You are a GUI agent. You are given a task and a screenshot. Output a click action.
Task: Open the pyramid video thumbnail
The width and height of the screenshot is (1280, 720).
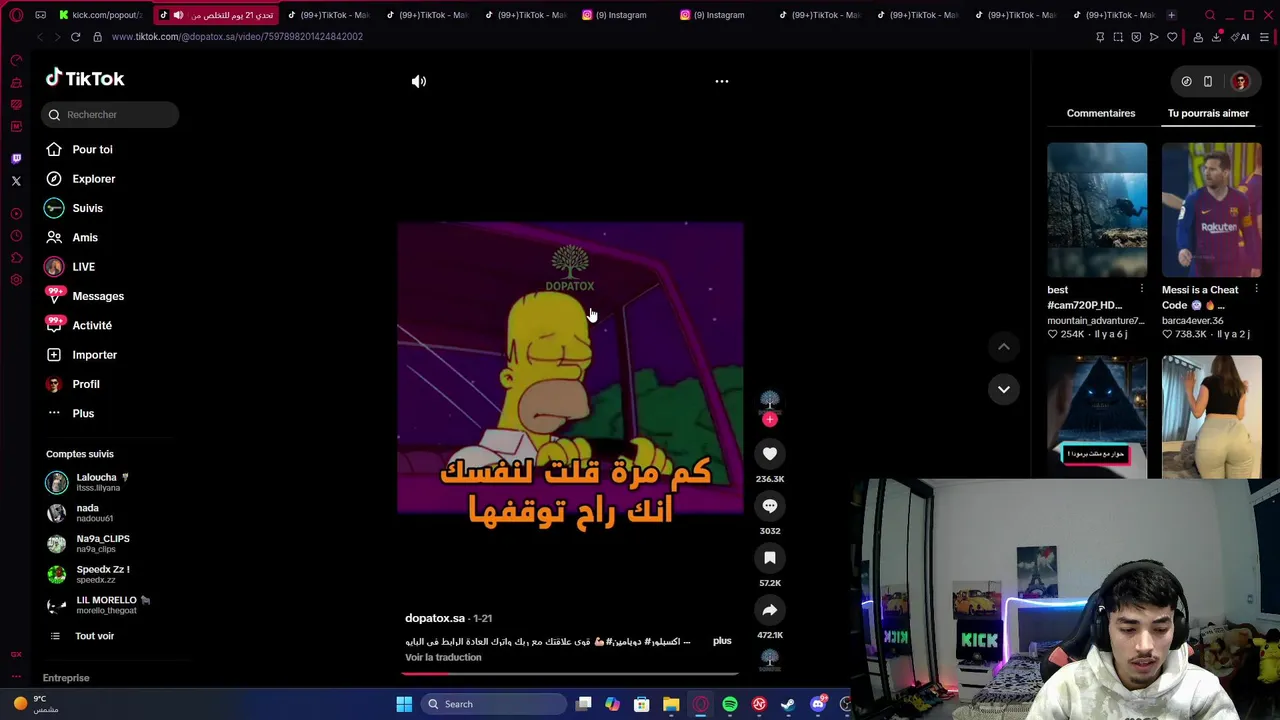[1097, 417]
